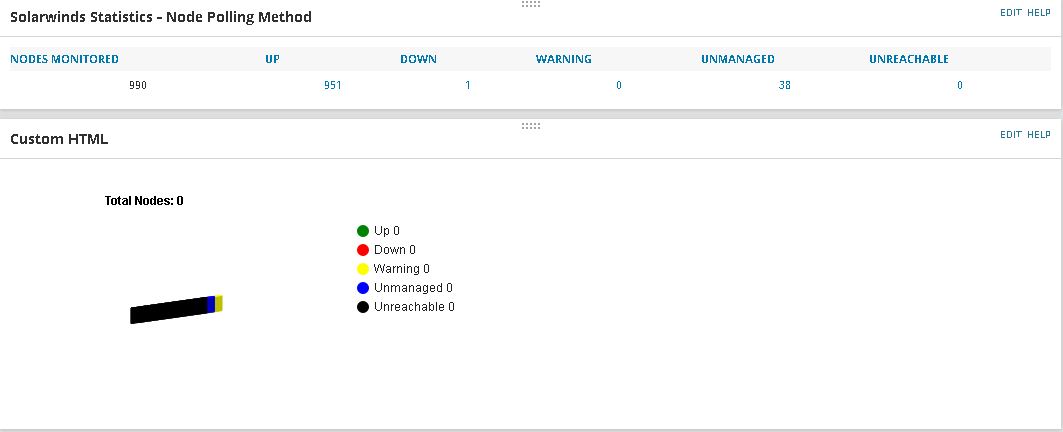Open HELP for Solarwinds Statistics widget

pos(1039,12)
